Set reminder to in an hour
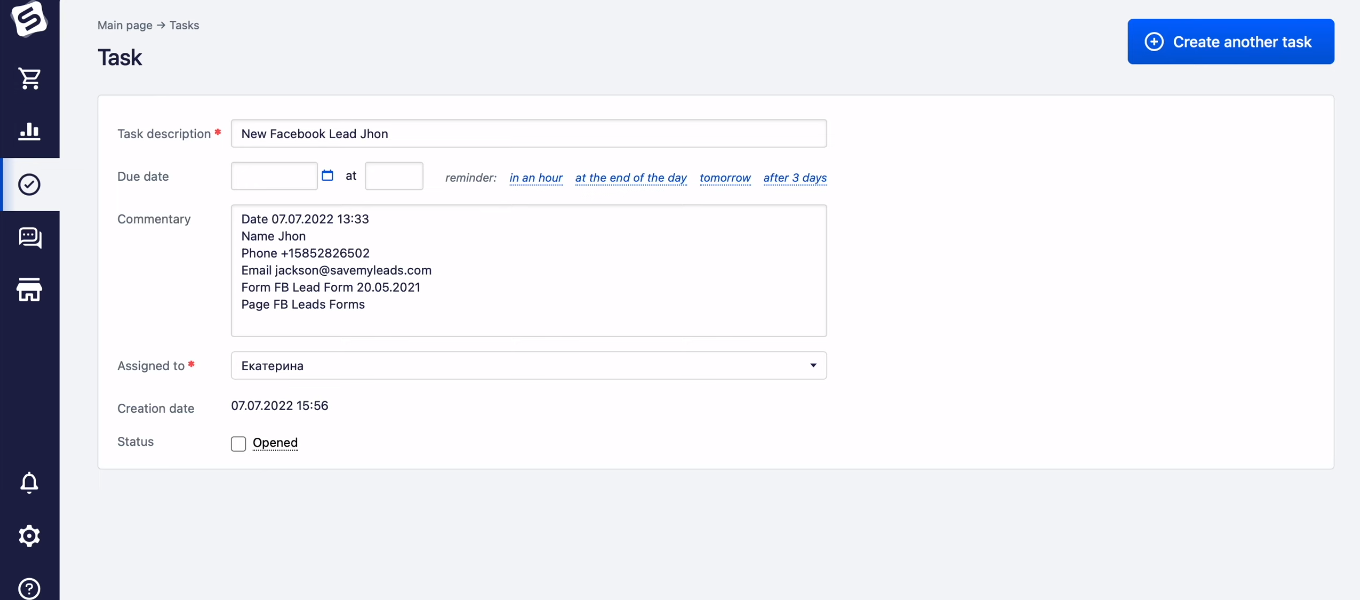The width and height of the screenshot is (1360, 600). pos(536,178)
